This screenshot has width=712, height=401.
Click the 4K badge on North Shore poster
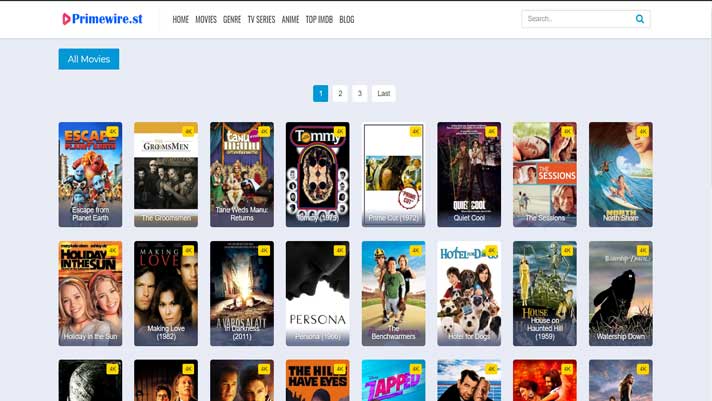(x=643, y=132)
